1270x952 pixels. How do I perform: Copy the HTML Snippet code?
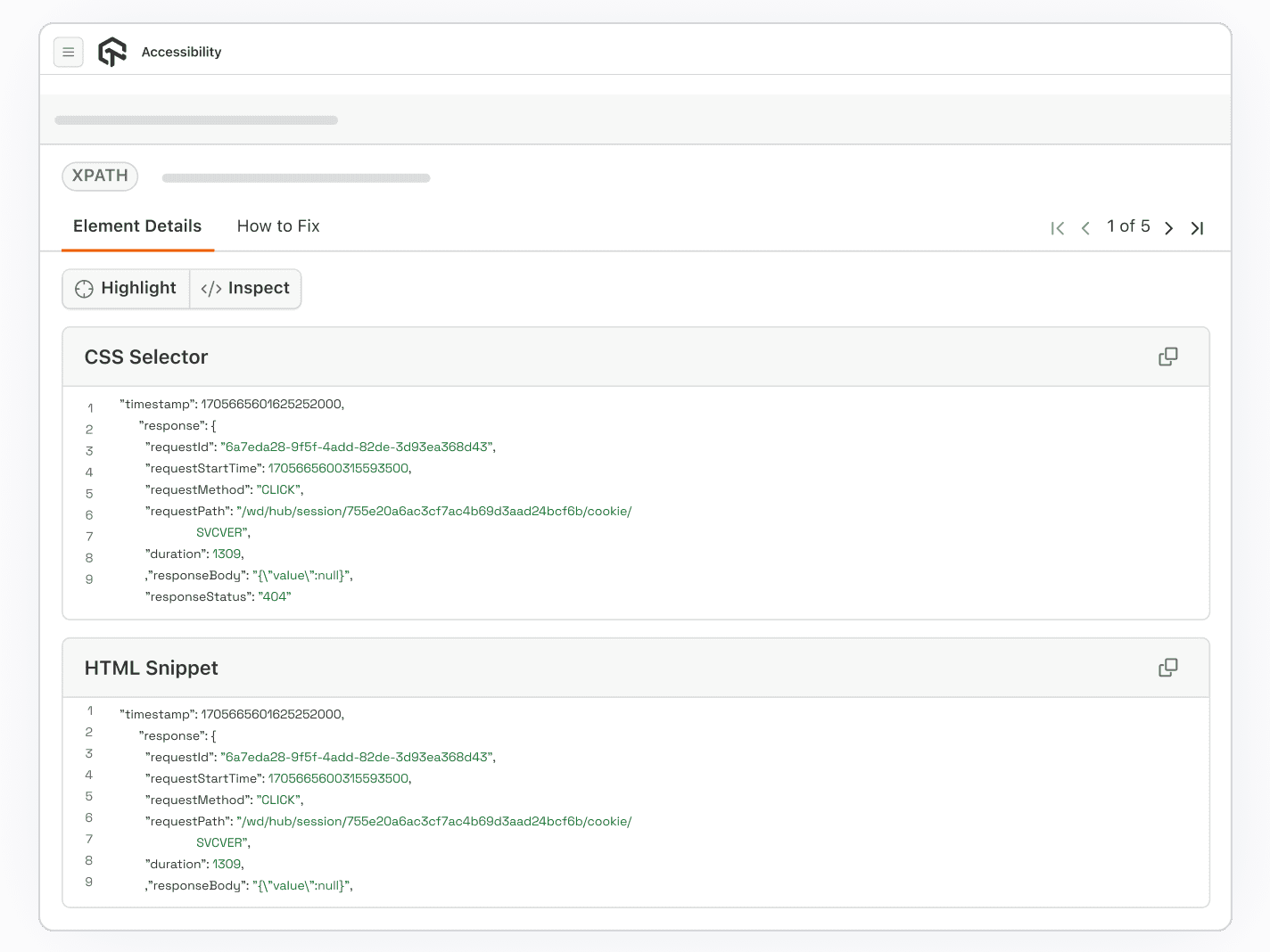(1167, 668)
